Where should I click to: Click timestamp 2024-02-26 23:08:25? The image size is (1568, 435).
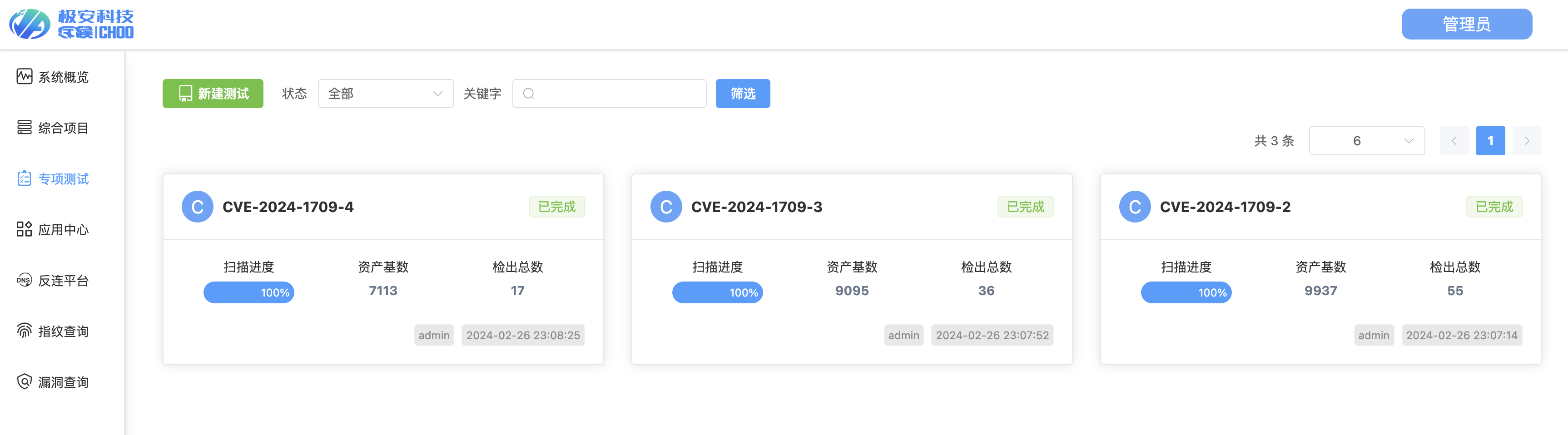[x=523, y=335]
